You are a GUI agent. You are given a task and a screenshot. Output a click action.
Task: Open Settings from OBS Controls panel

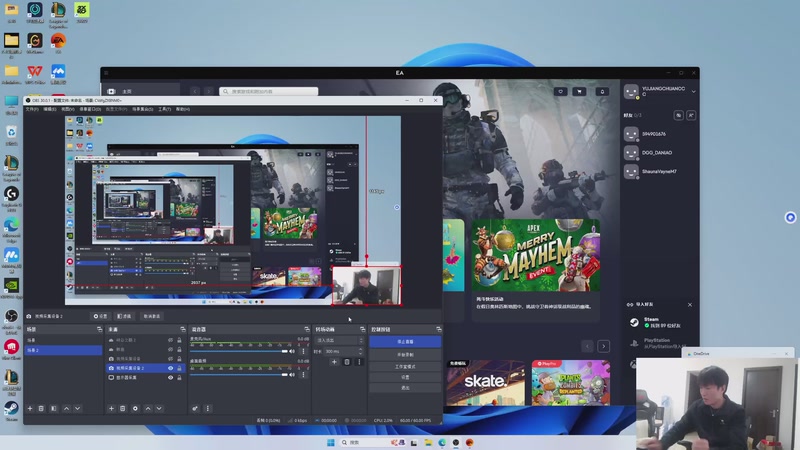pyautogui.click(x=405, y=377)
